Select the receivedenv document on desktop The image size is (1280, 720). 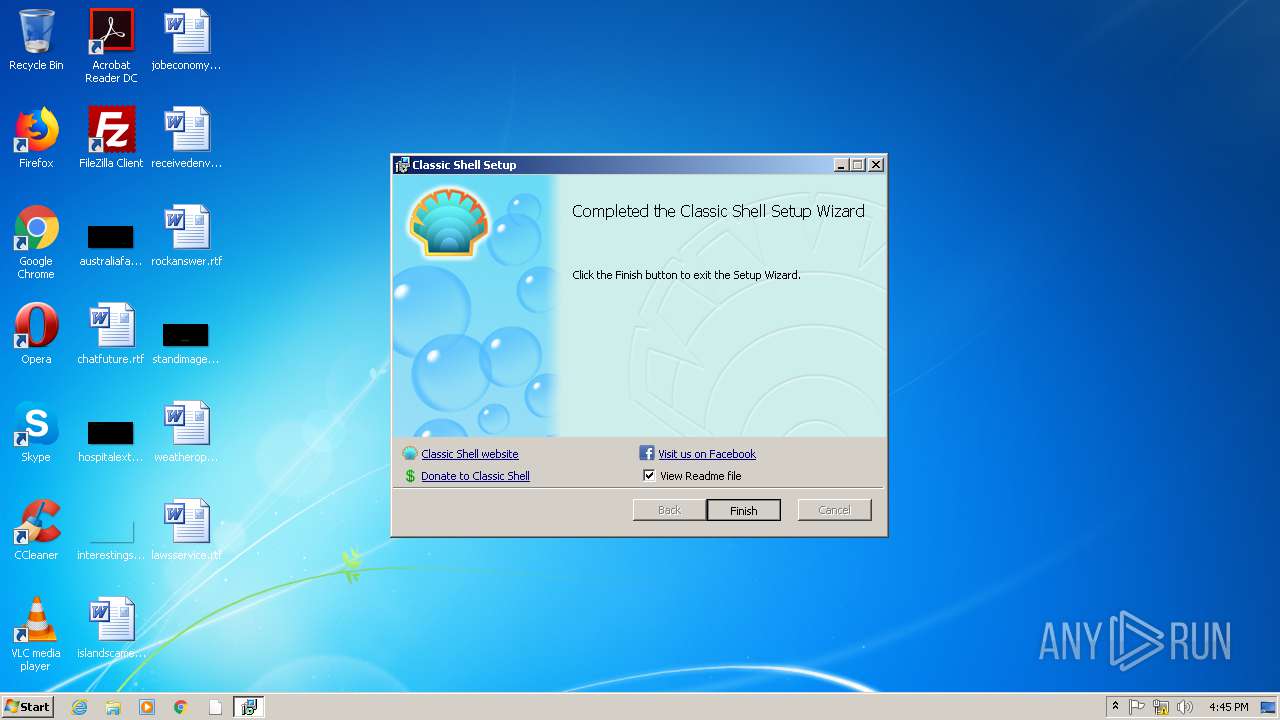point(186,138)
